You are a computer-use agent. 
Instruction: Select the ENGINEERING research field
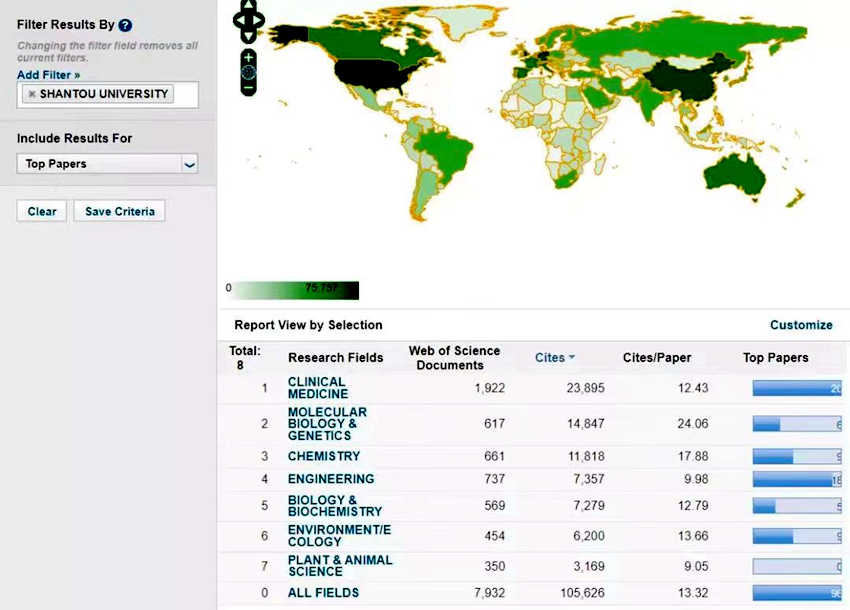point(330,479)
